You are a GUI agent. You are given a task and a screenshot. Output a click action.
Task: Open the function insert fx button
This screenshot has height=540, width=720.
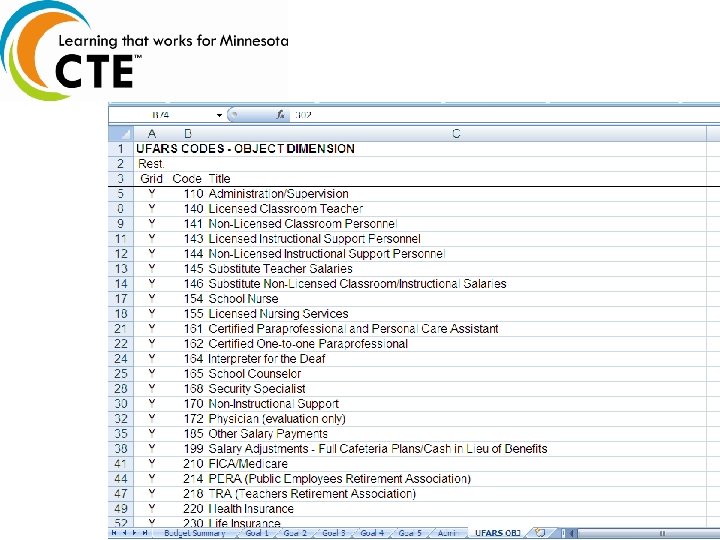(x=281, y=115)
